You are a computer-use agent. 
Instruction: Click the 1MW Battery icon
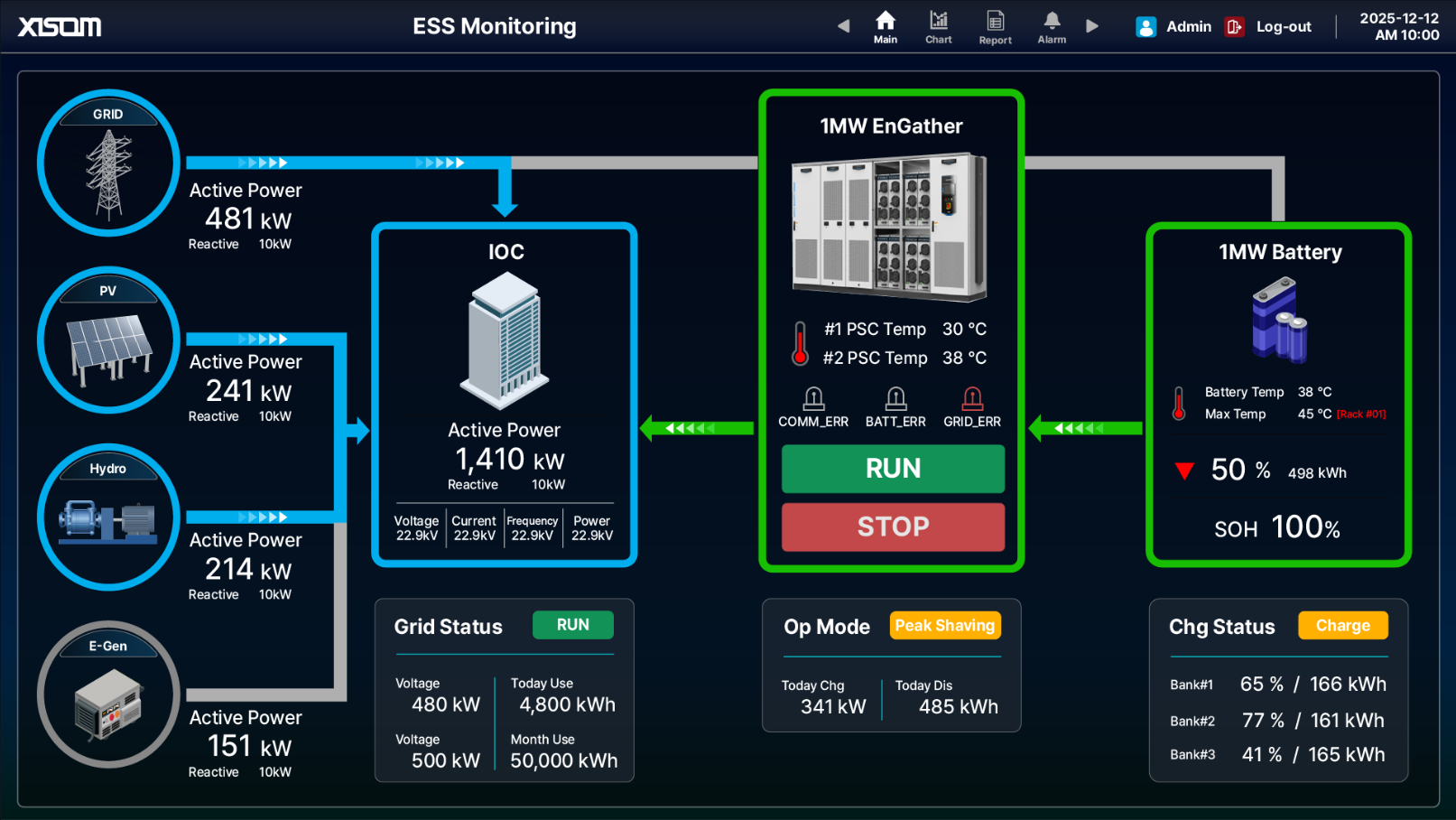1278,320
